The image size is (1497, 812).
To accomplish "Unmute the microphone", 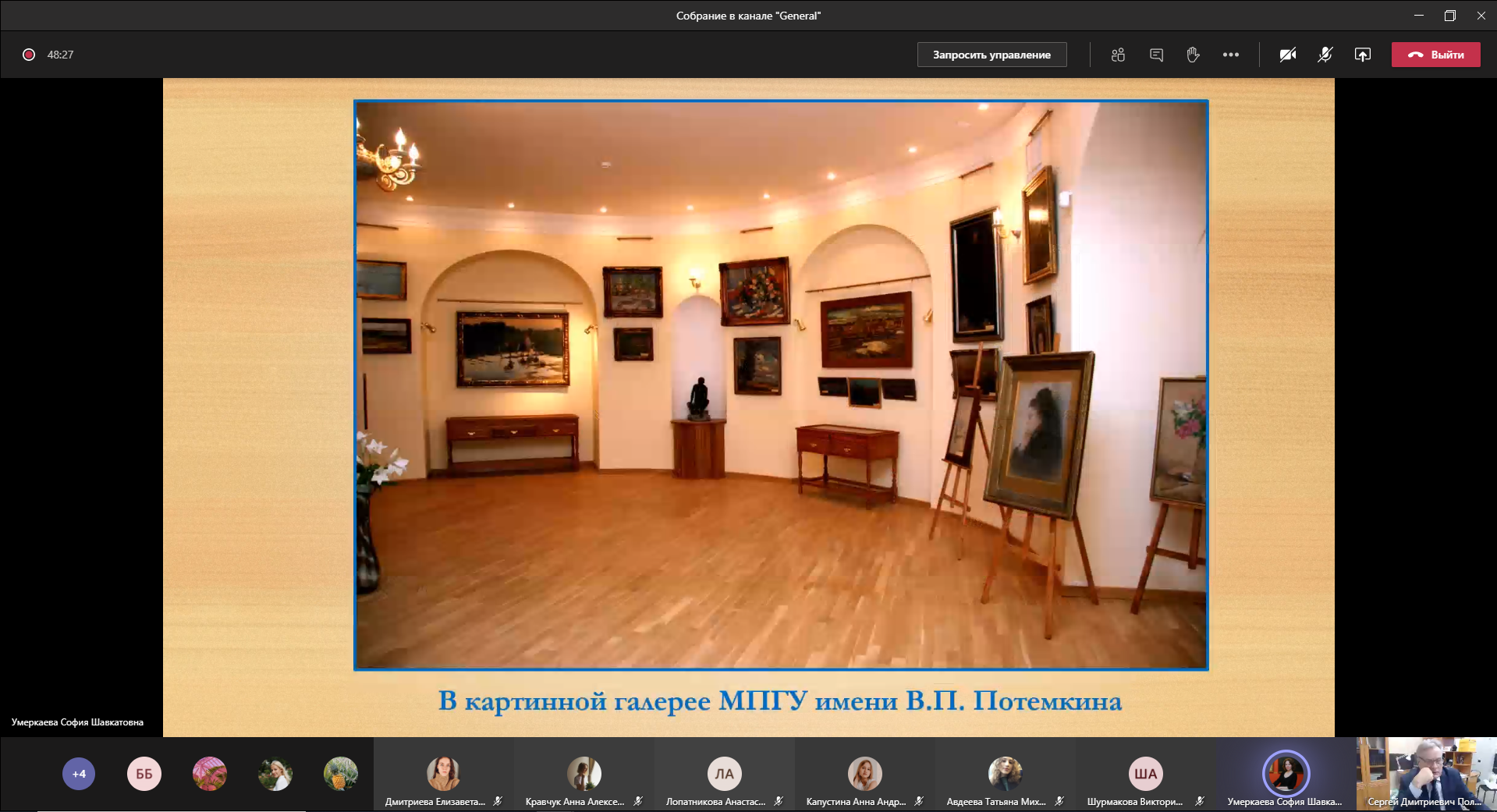I will [x=1325, y=55].
